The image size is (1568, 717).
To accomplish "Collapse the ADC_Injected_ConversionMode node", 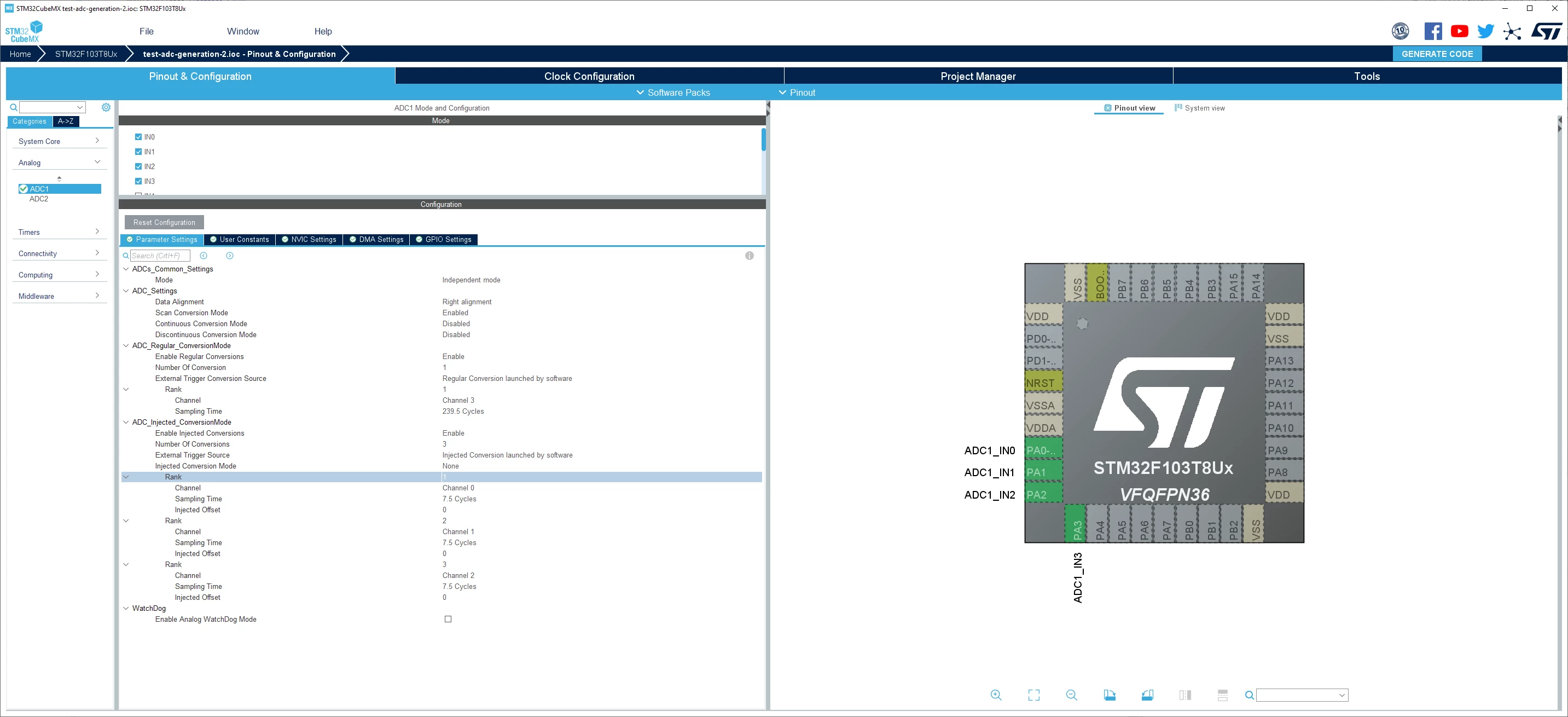I will coord(126,422).
